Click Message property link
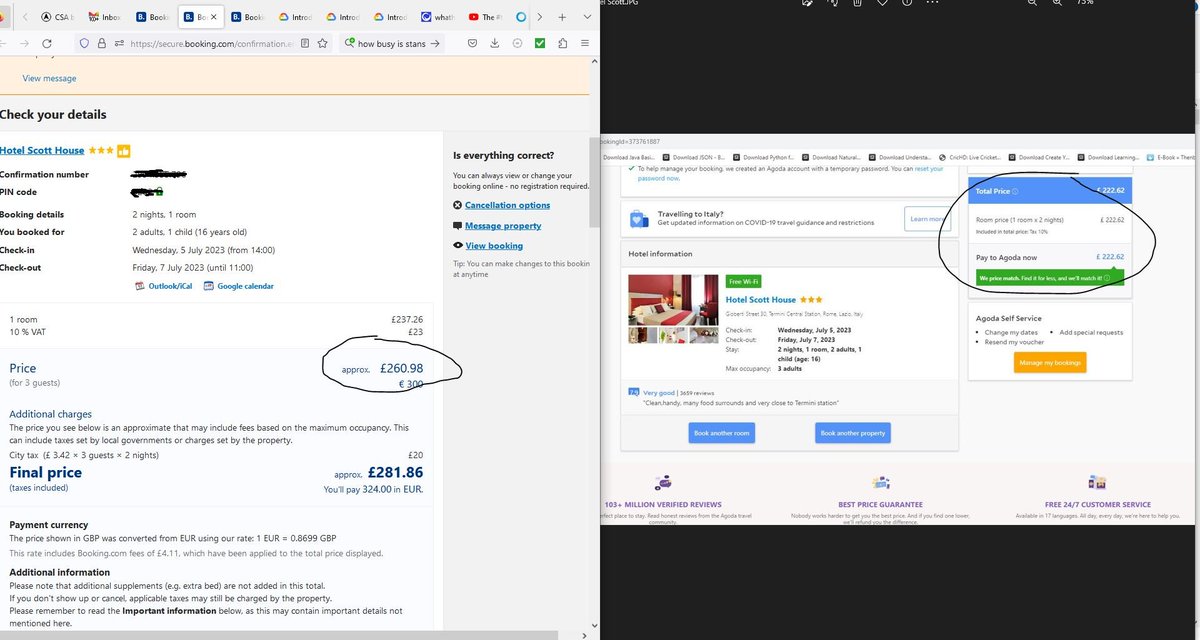 pos(503,226)
